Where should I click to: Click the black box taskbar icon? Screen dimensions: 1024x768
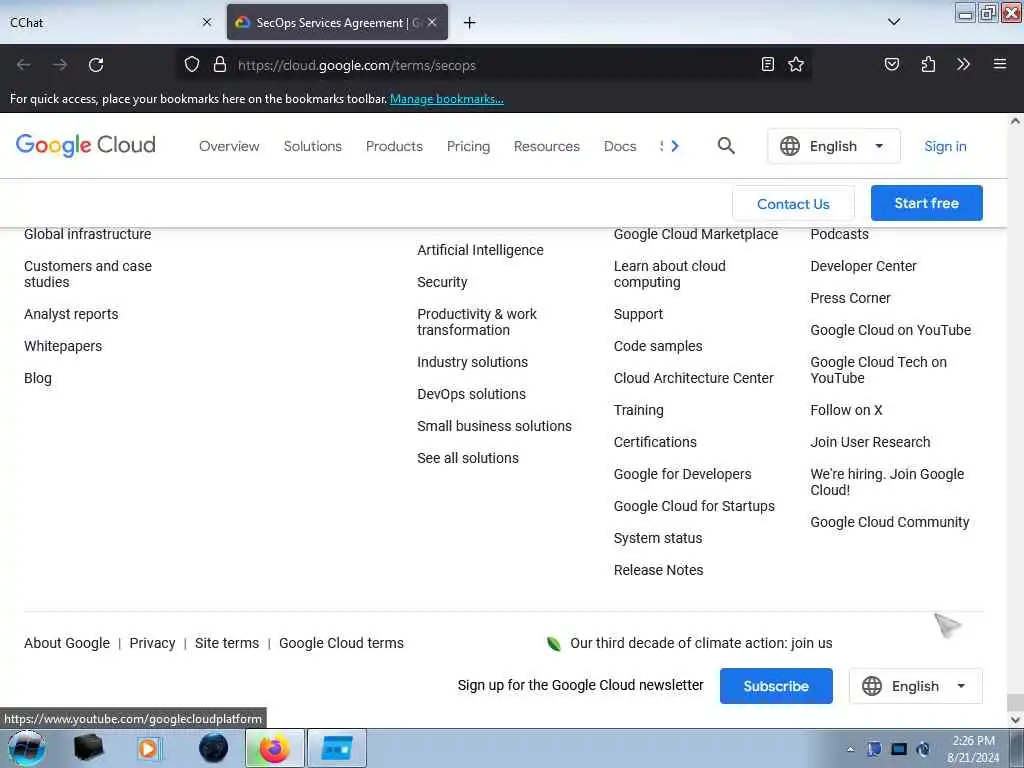coord(89,748)
